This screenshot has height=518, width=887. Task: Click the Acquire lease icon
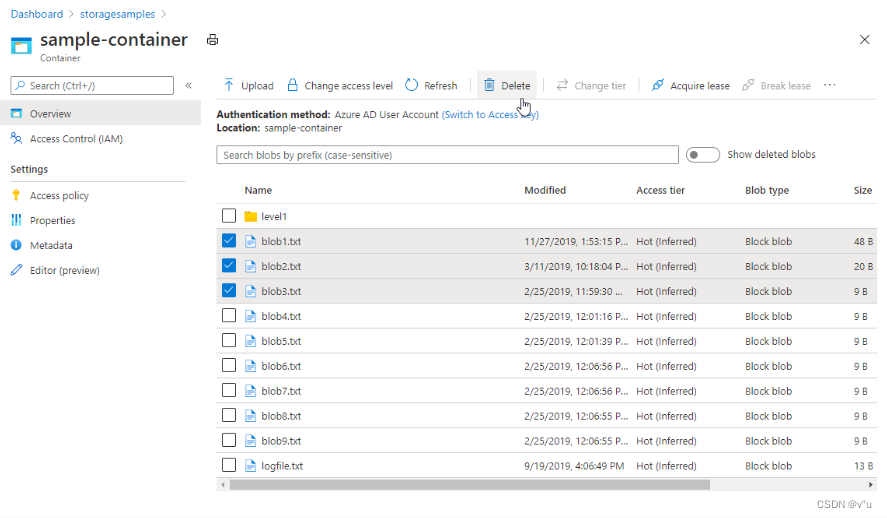657,85
